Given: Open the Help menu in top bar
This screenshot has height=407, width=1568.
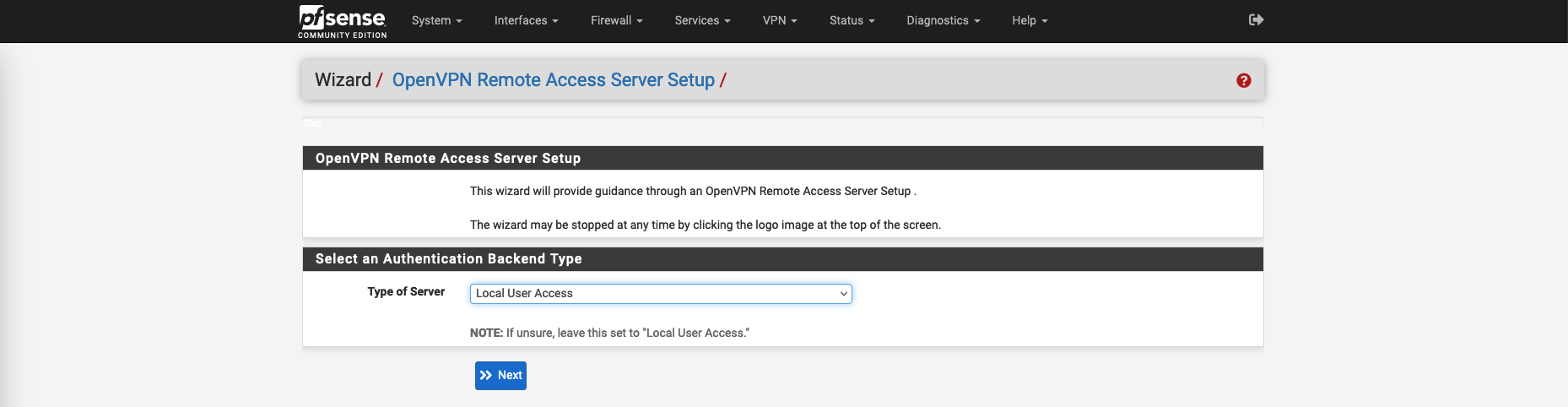Looking at the screenshot, I should point(1029,20).
